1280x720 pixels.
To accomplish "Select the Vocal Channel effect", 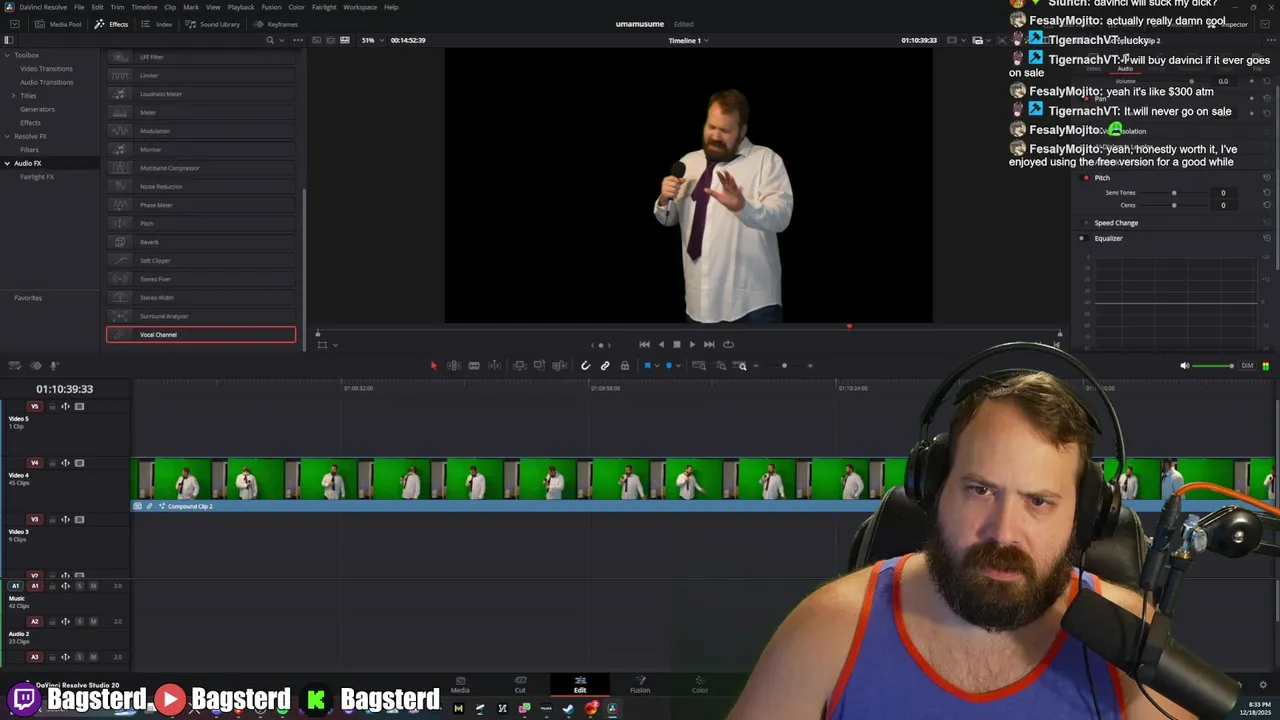I will pyautogui.click(x=201, y=334).
